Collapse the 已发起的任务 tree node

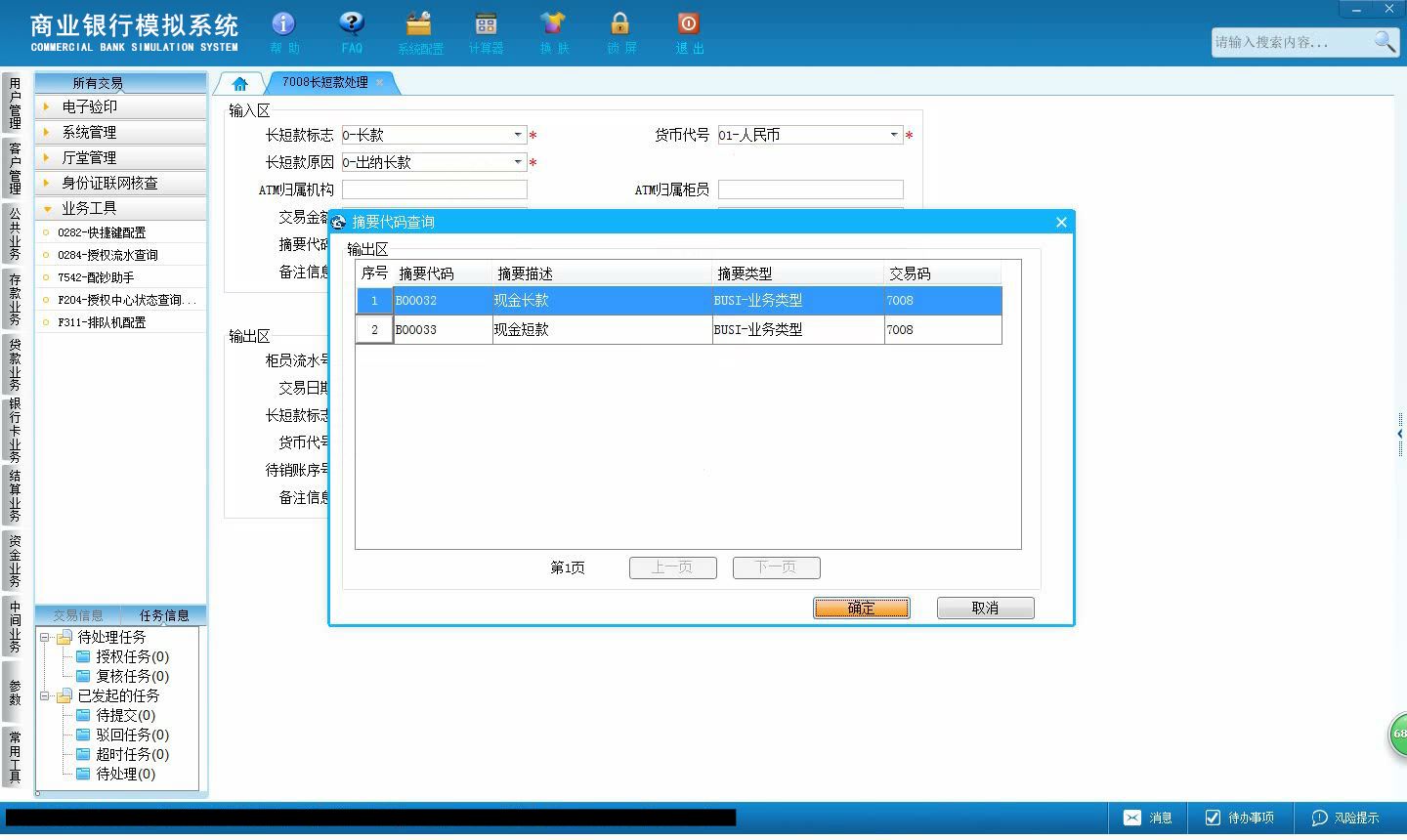click(x=44, y=695)
